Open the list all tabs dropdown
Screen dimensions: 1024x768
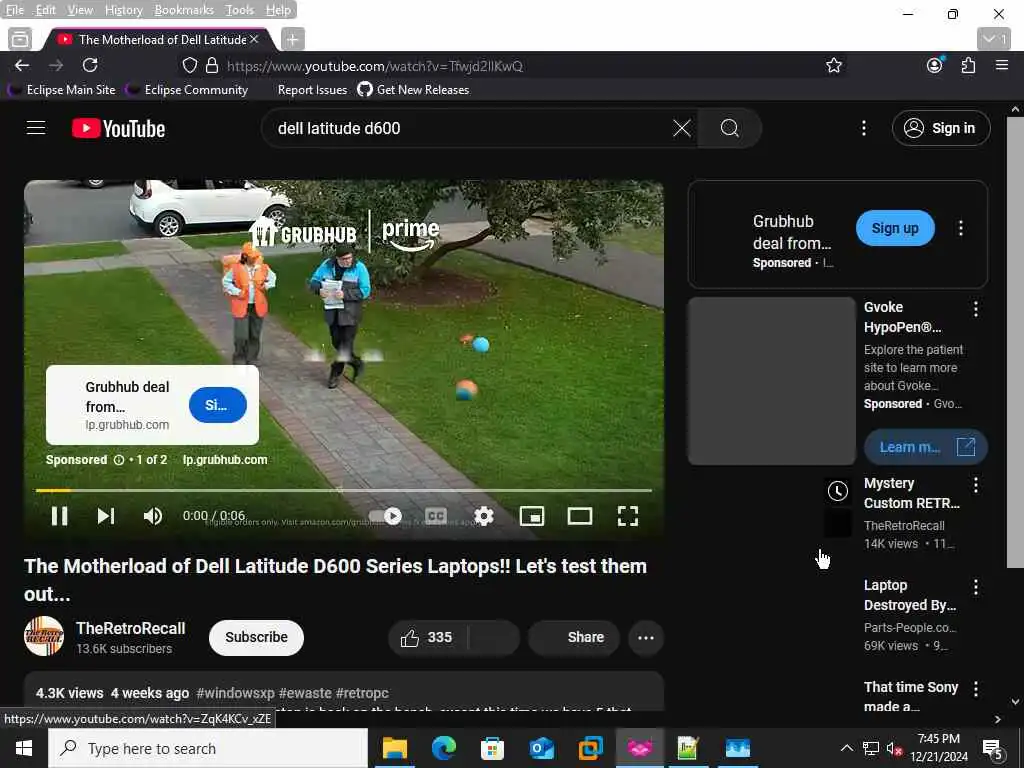point(994,39)
